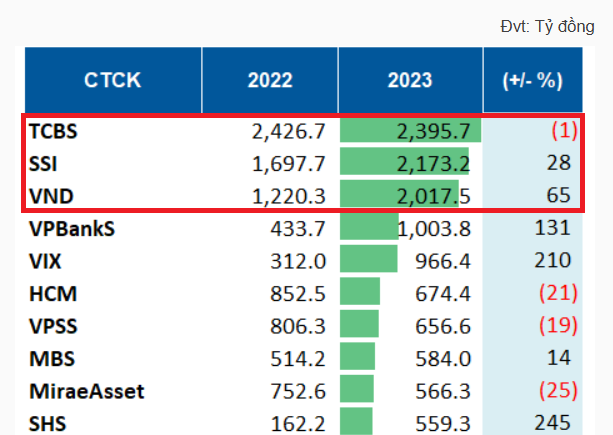The height and width of the screenshot is (435, 613).
Task: Click the 566.3 value for MiraeAsset
Action: click(443, 391)
